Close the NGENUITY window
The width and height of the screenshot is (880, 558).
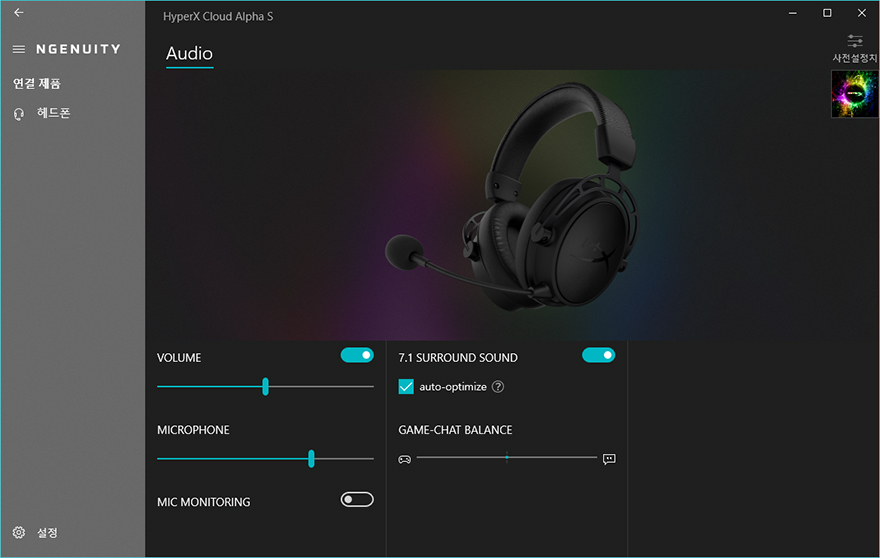[x=862, y=13]
